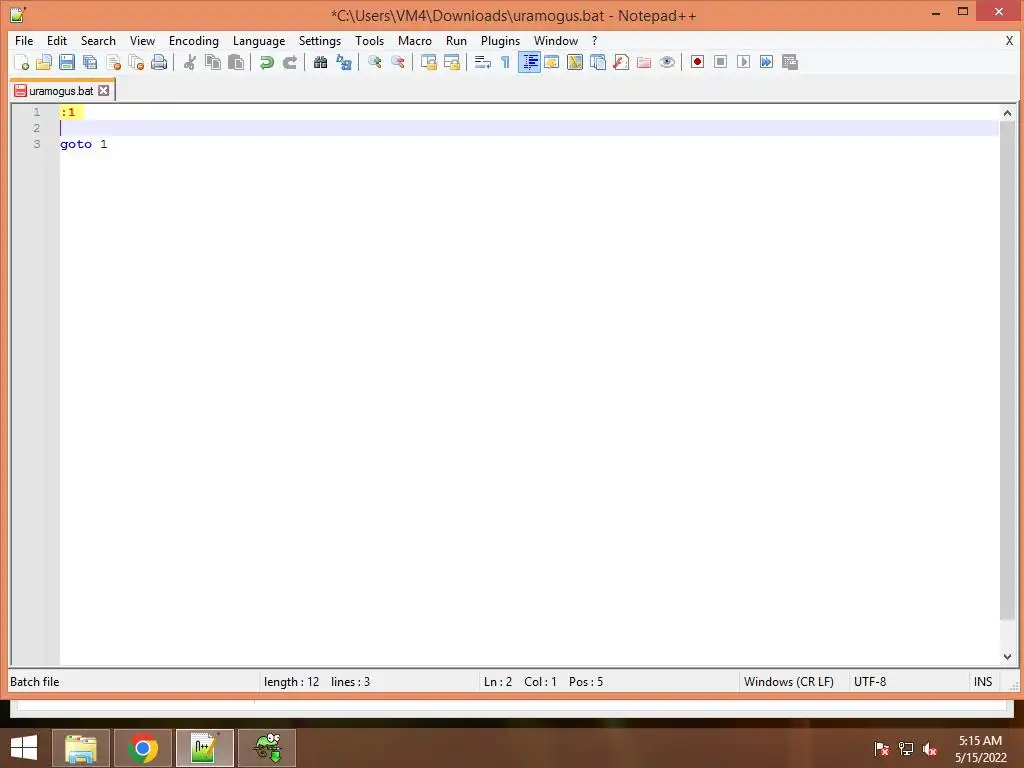Screen dimensions: 1024x768
Task: Click the Batch file language status field
Action: [134, 682]
